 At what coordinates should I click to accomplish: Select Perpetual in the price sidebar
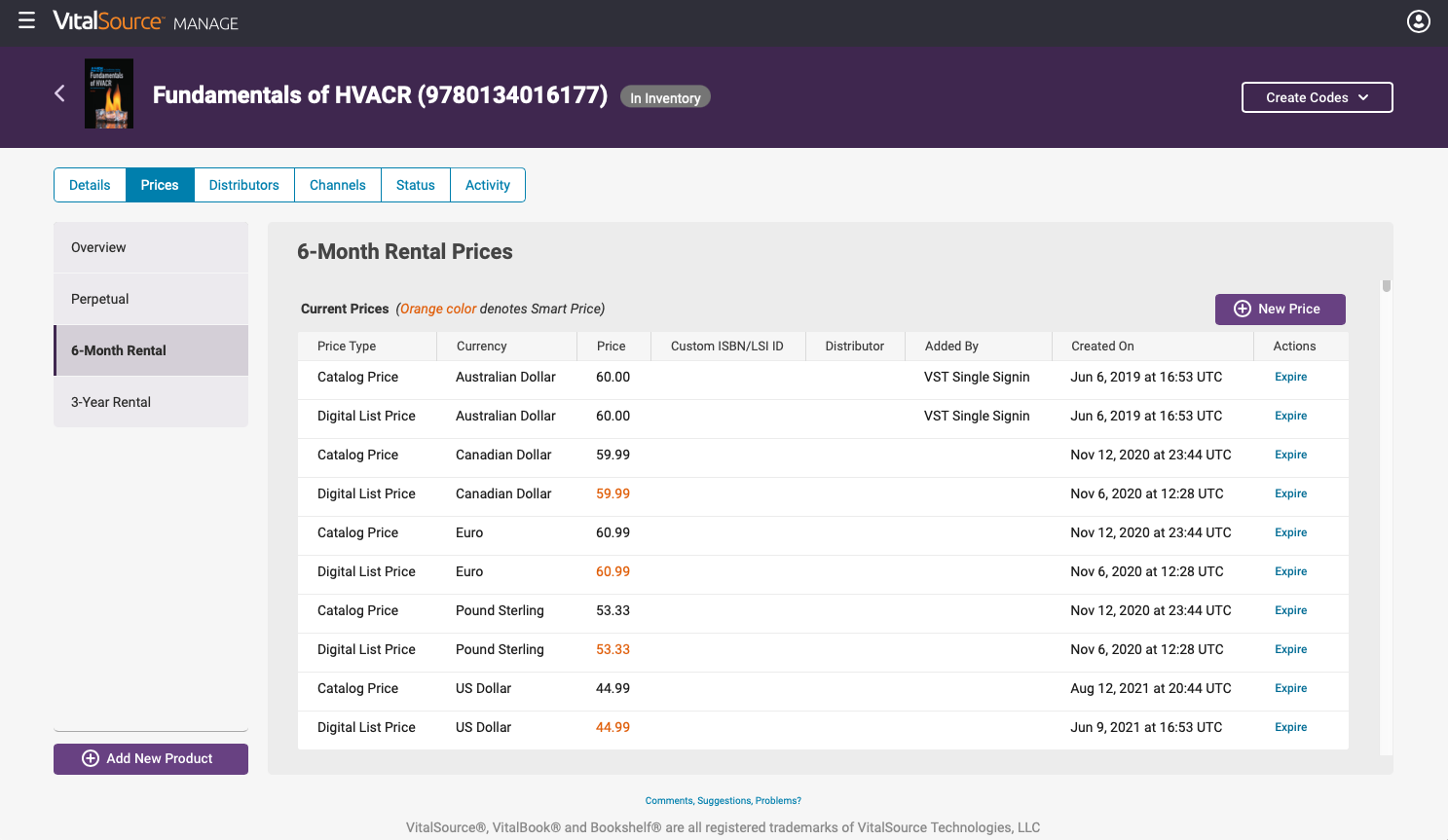pos(151,299)
